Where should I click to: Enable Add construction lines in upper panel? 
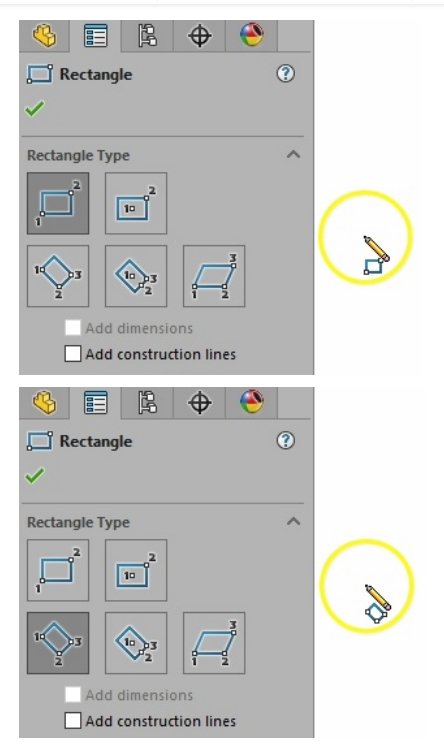73,354
